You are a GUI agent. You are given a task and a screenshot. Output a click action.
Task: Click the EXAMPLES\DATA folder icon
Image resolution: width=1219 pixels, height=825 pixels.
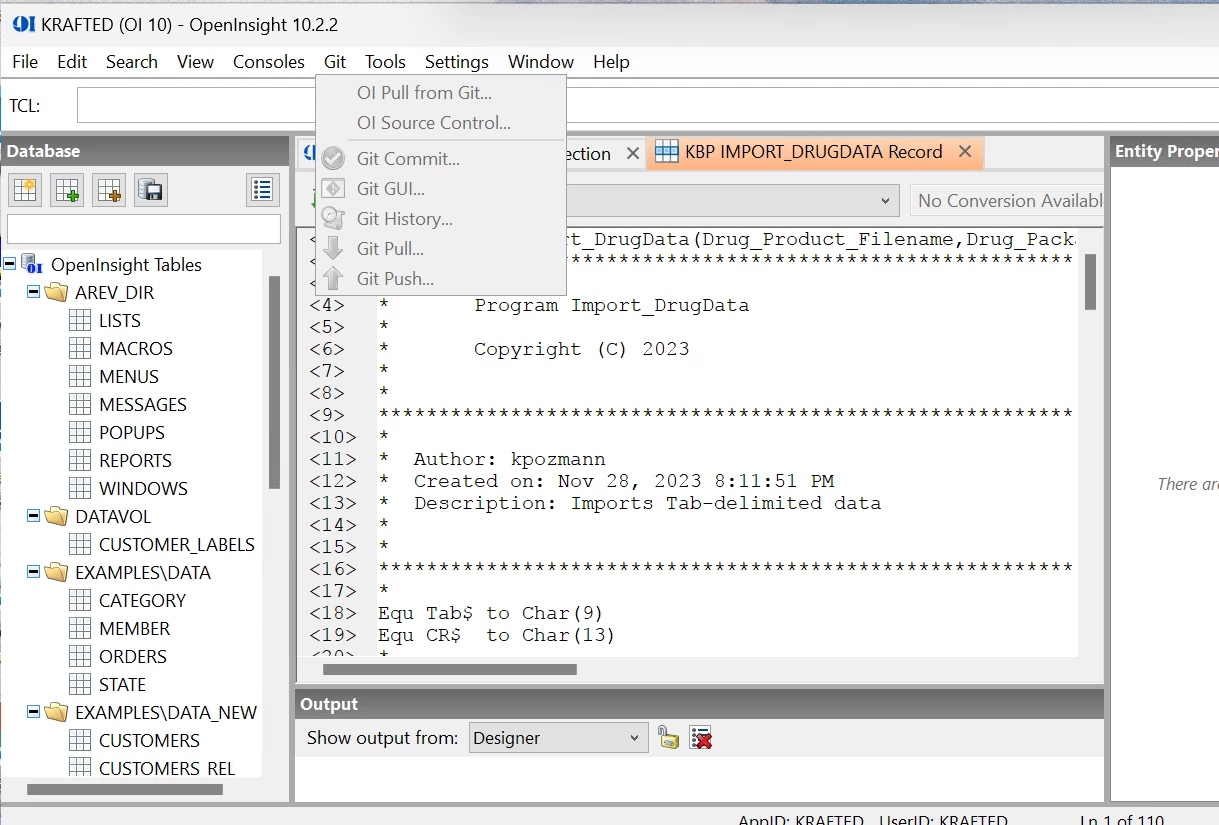[56, 573]
